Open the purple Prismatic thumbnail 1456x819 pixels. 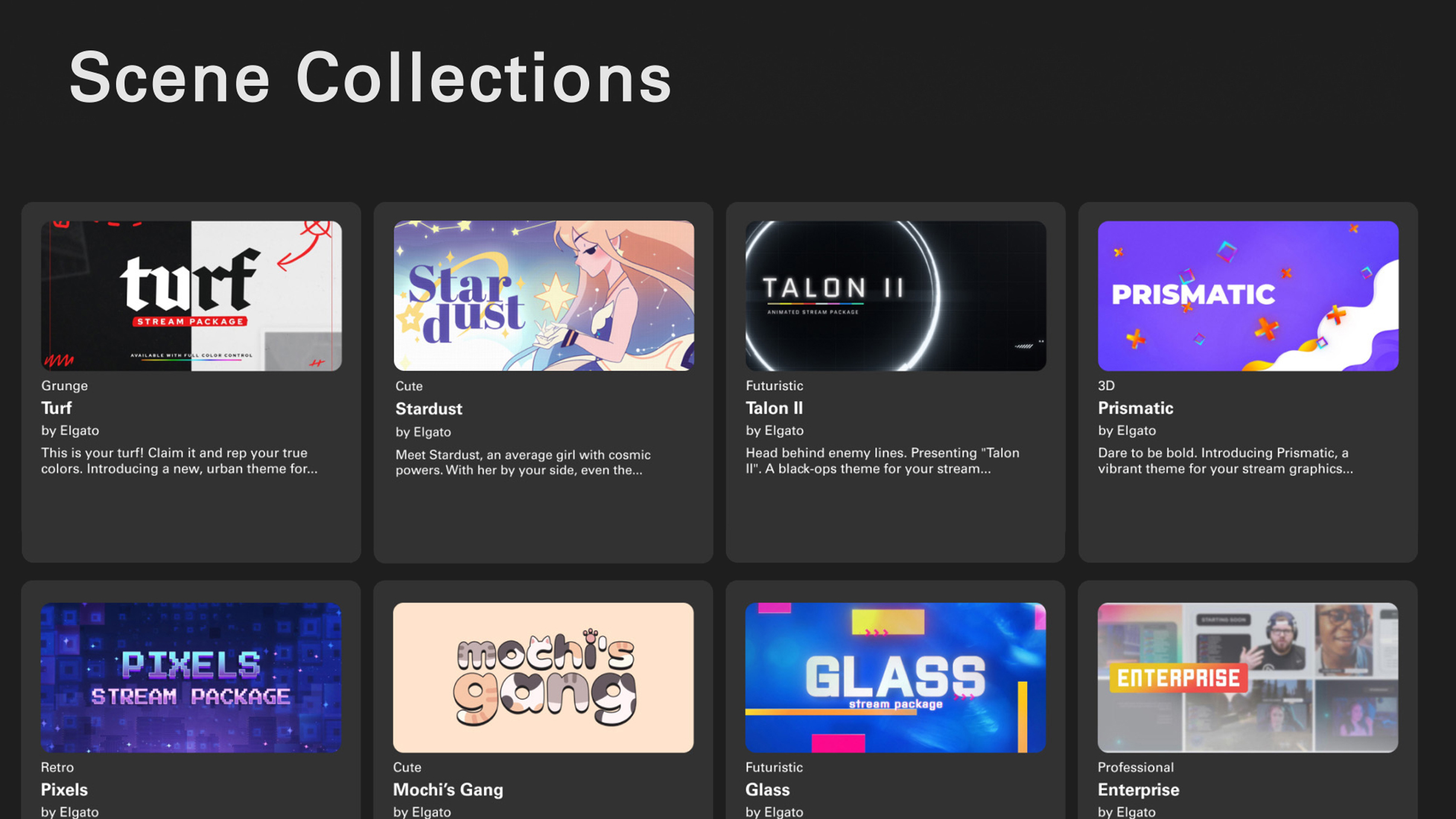(1248, 296)
